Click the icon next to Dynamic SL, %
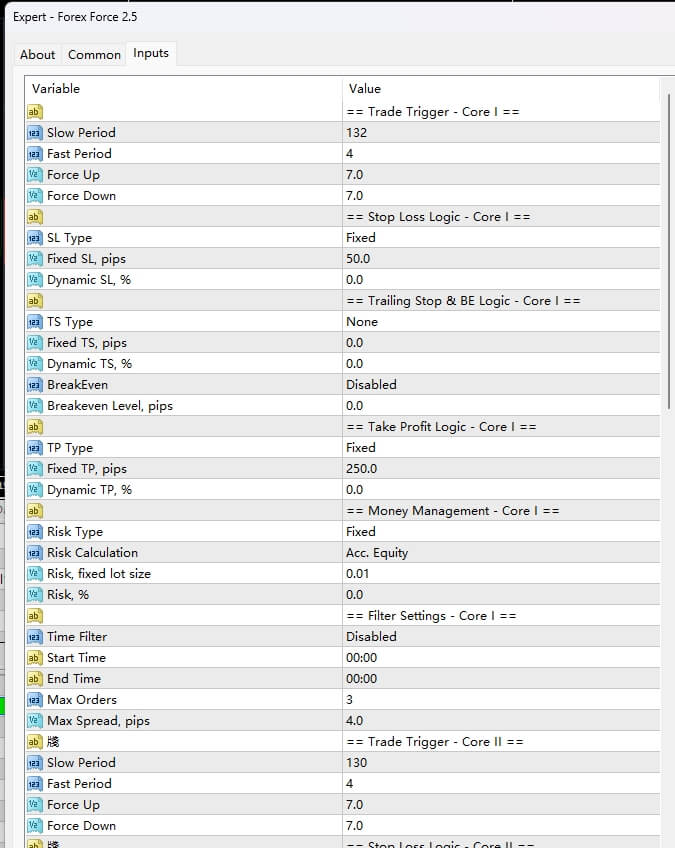675x848 pixels. 34,280
